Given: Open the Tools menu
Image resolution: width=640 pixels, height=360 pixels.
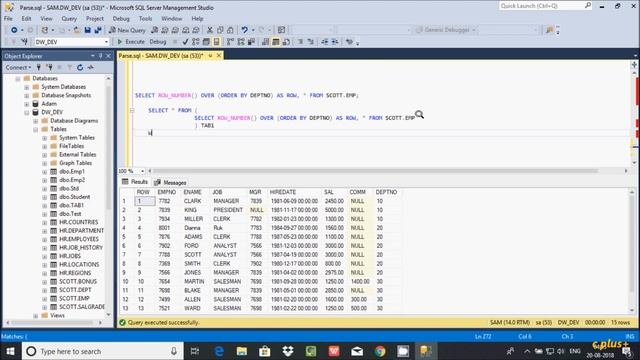Looking at the screenshot, I should (145, 19).
